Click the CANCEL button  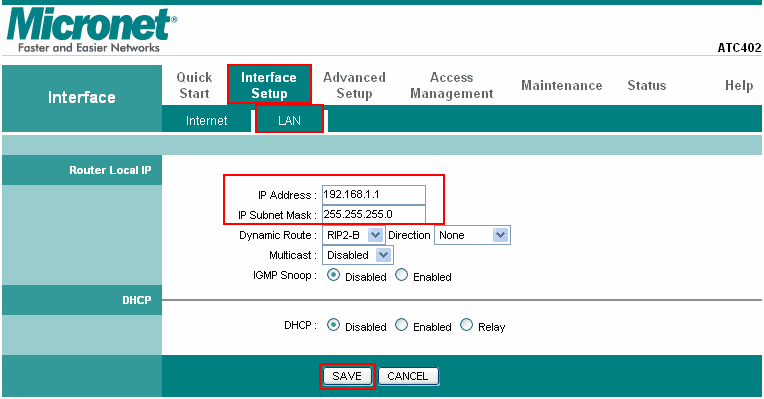[408, 376]
